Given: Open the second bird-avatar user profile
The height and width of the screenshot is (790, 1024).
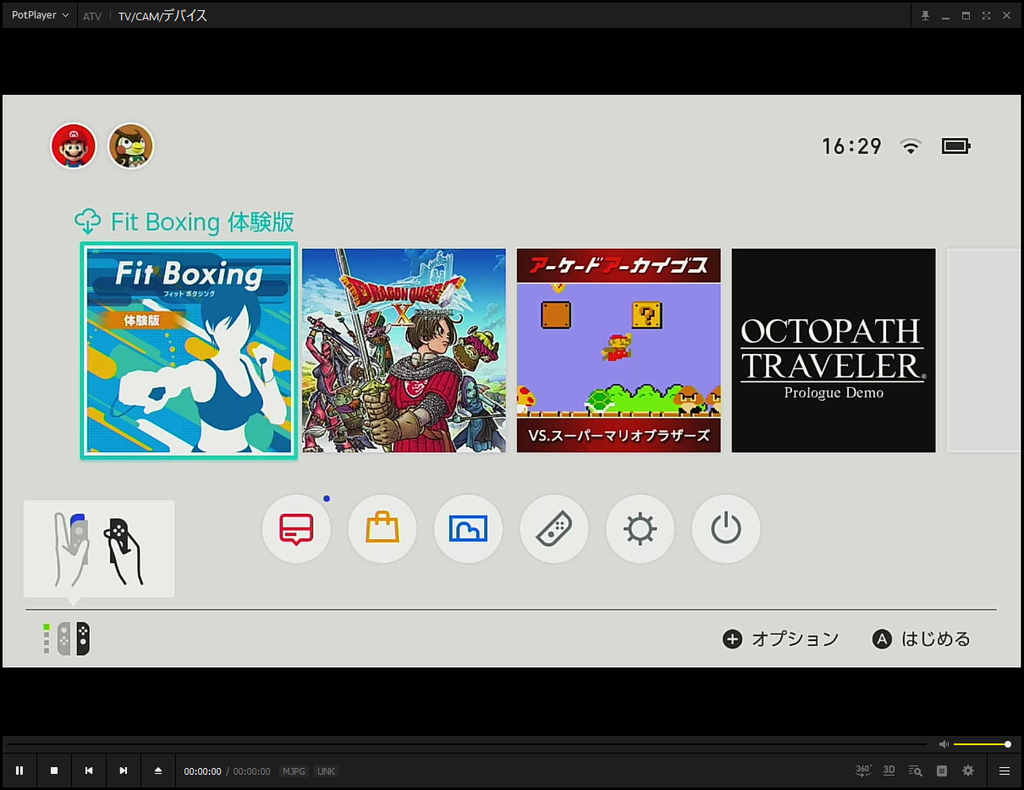Looking at the screenshot, I should 131,146.
